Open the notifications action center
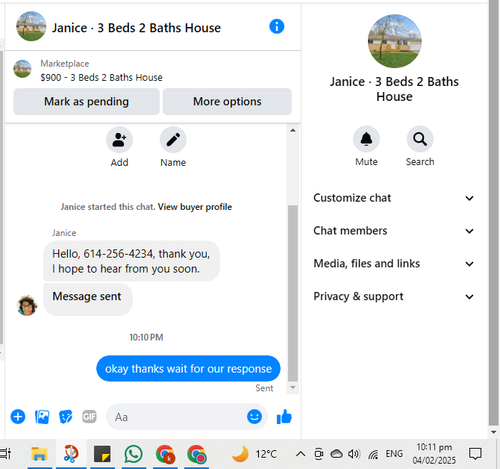500x469 pixels. [x=475, y=454]
